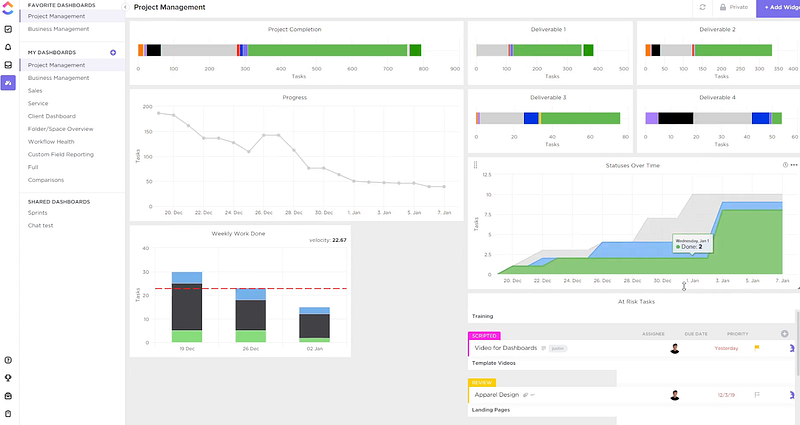This screenshot has height=425, width=800.
Task: Open the Notifications bell icon
Action: pyautogui.click(x=8, y=47)
